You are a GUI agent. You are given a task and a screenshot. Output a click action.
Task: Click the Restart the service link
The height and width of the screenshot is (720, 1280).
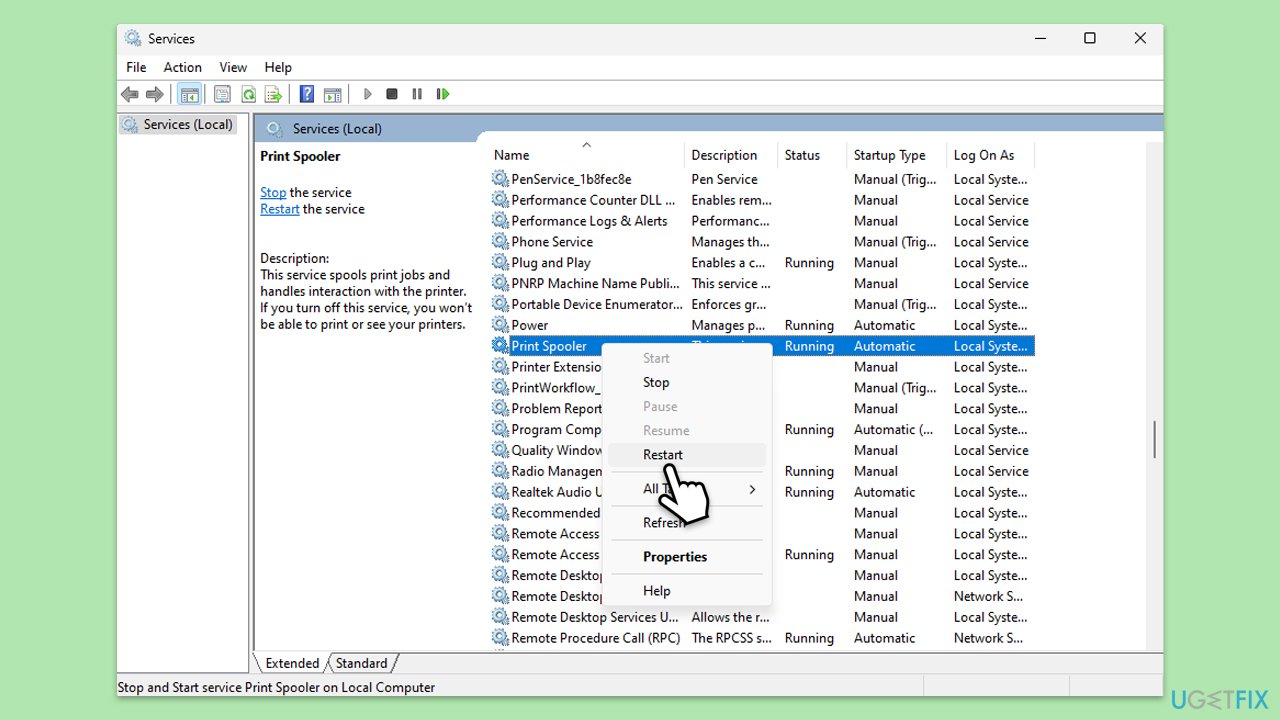pyautogui.click(x=280, y=209)
